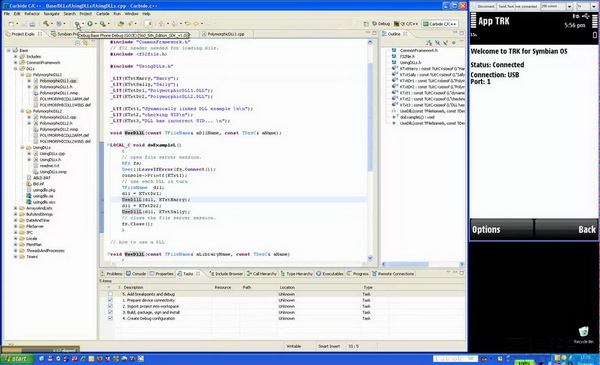Image resolution: width=600 pixels, height=365 pixels.
Task: Click the External Tools run icon
Action: pos(103,24)
